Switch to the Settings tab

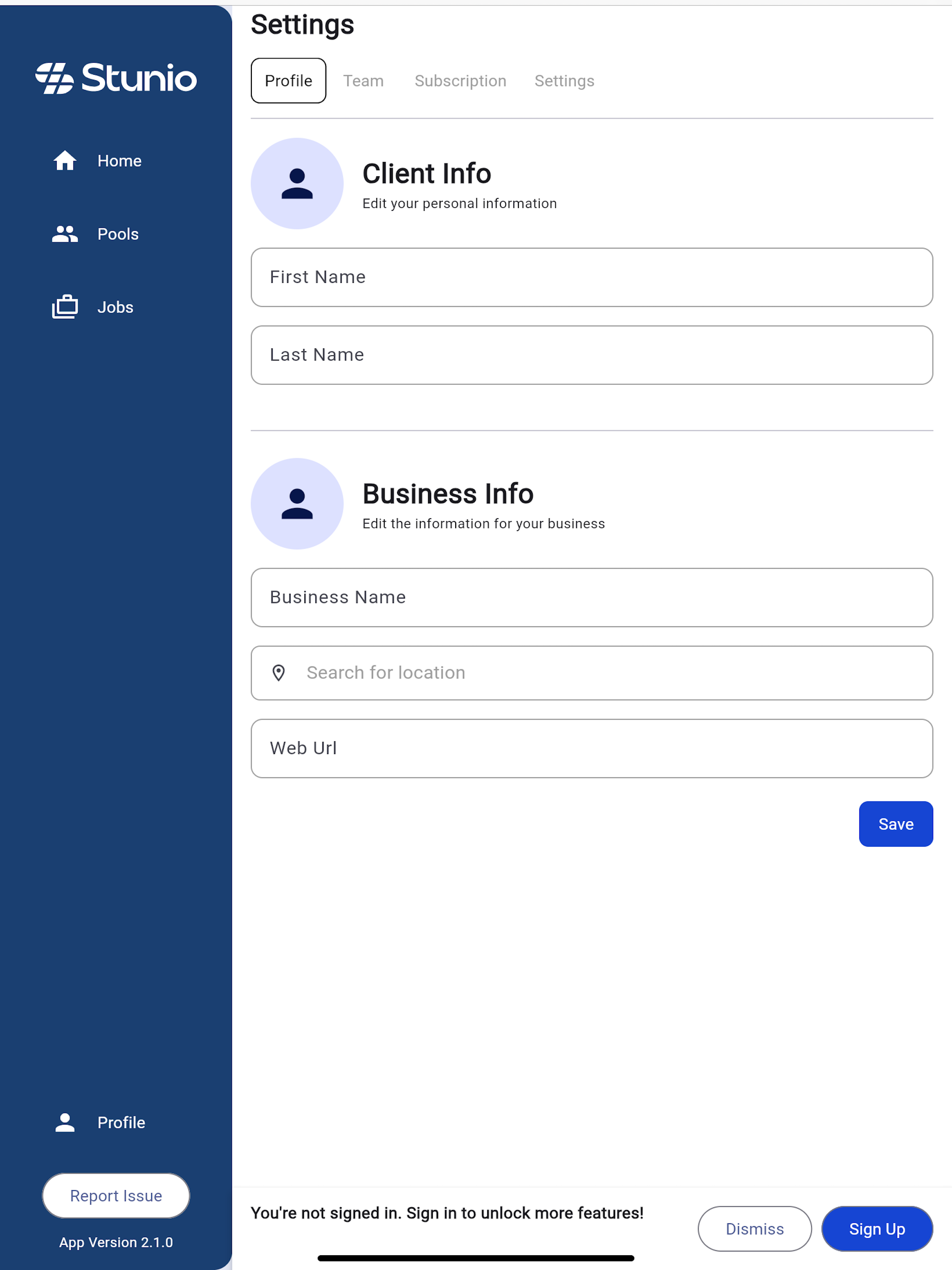[564, 81]
